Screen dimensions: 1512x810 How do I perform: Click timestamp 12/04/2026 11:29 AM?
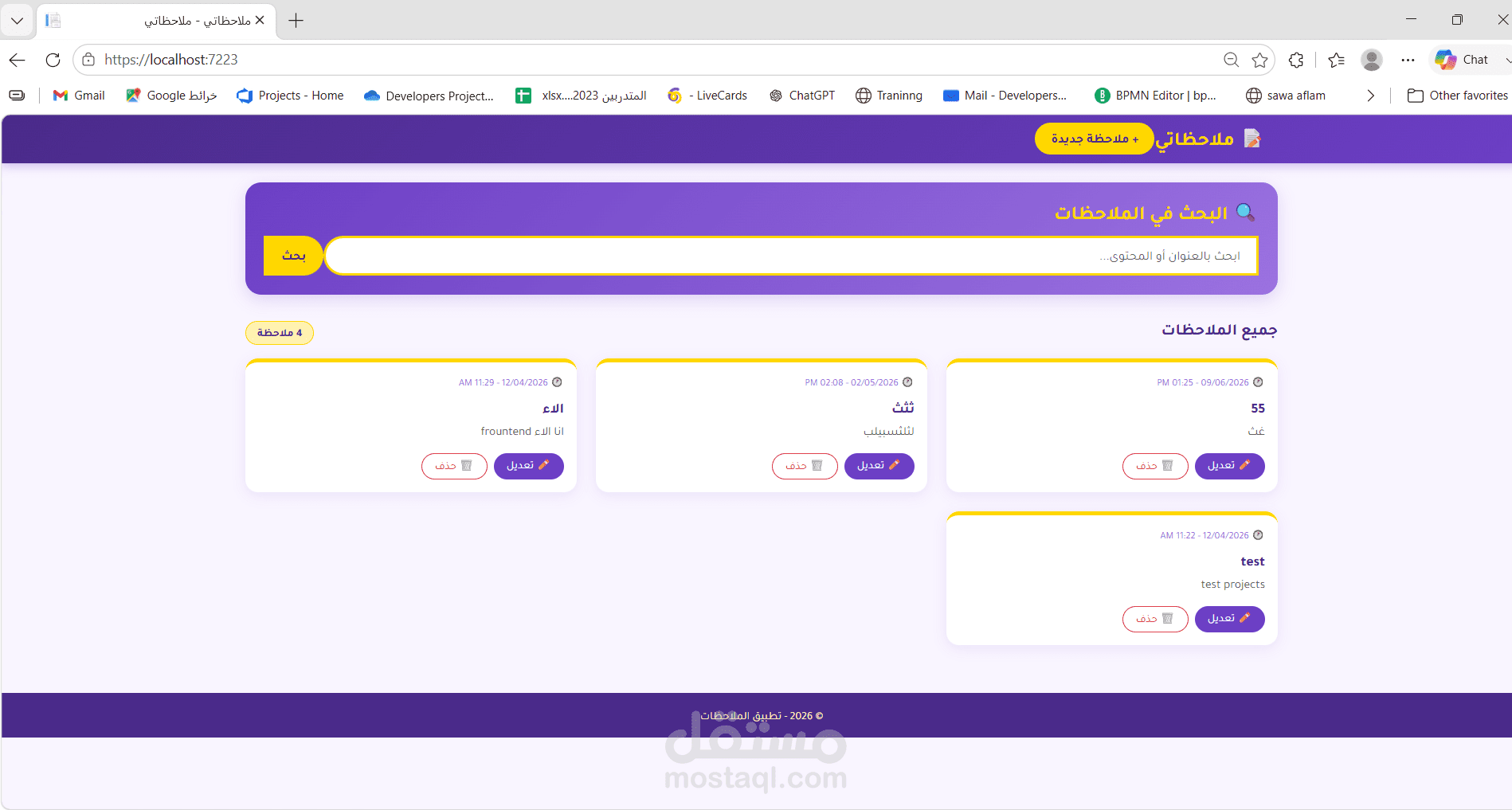pyautogui.click(x=503, y=383)
